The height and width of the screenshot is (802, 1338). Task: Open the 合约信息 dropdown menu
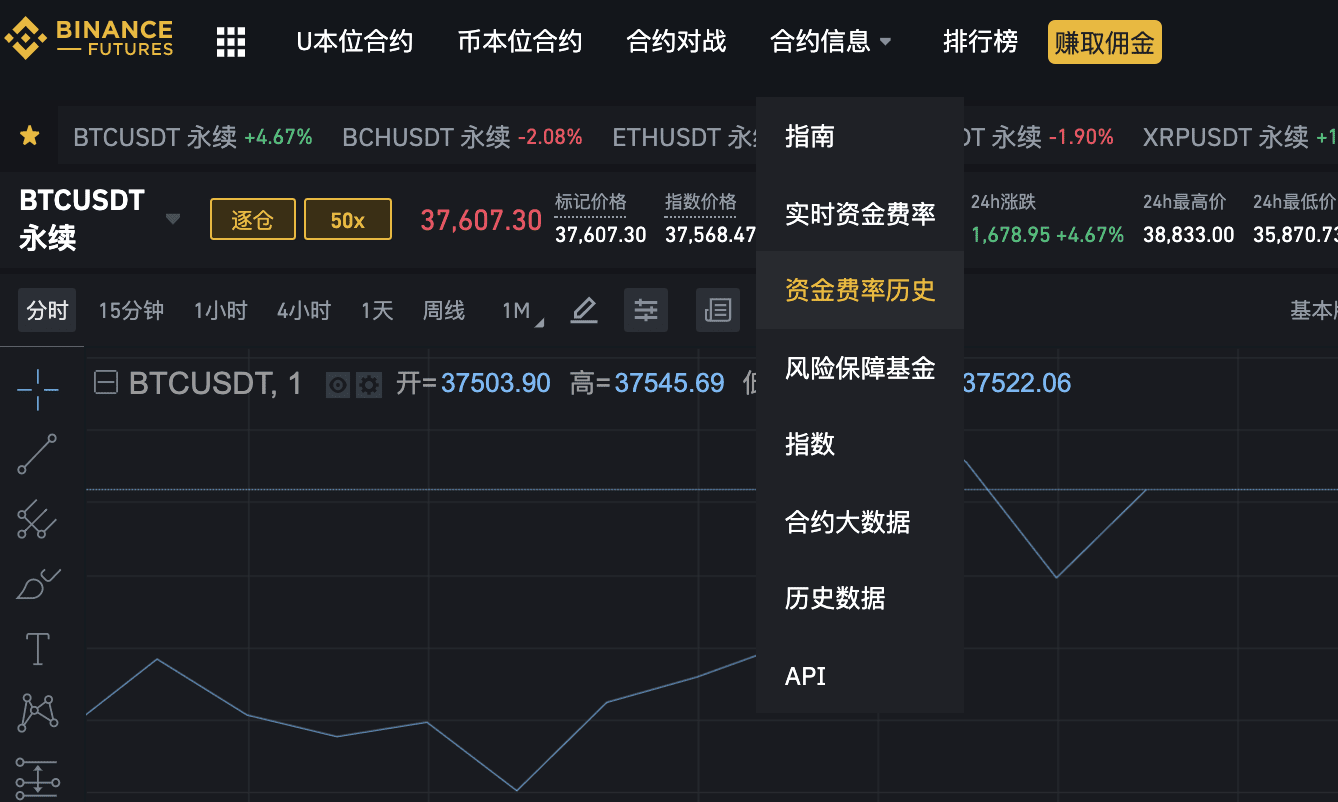click(x=831, y=42)
